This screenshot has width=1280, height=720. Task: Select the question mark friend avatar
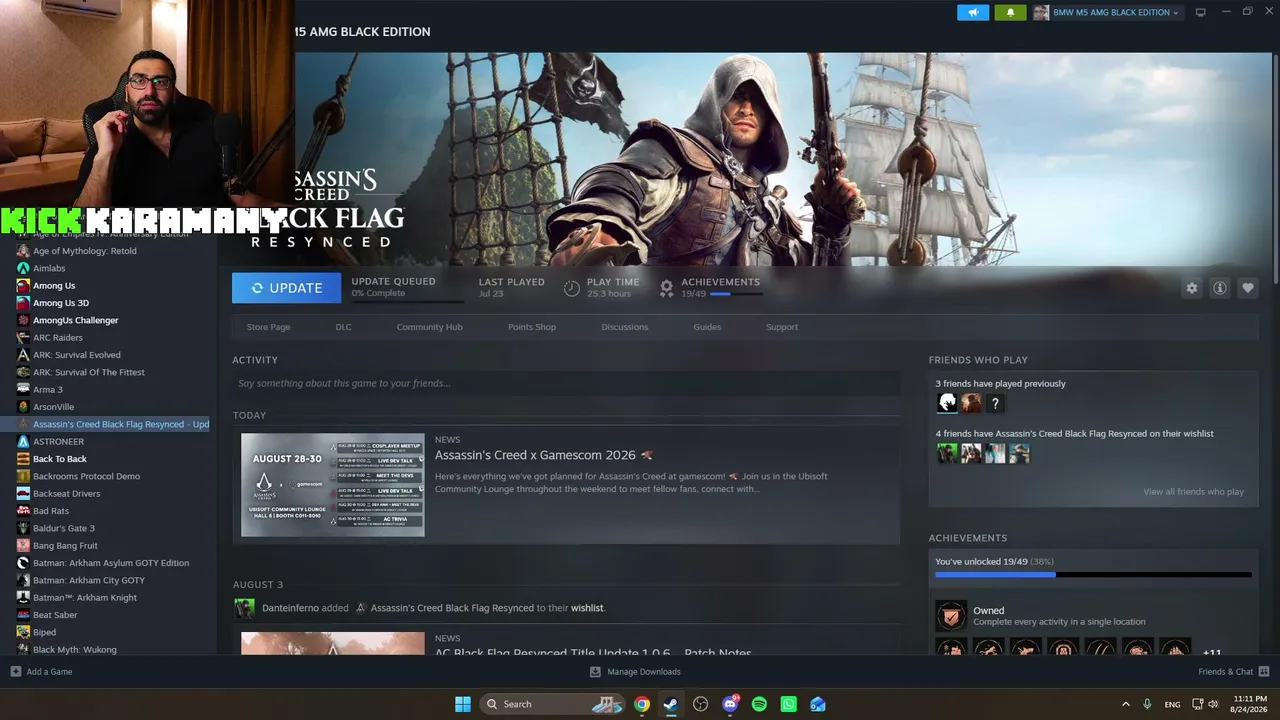[x=995, y=403]
